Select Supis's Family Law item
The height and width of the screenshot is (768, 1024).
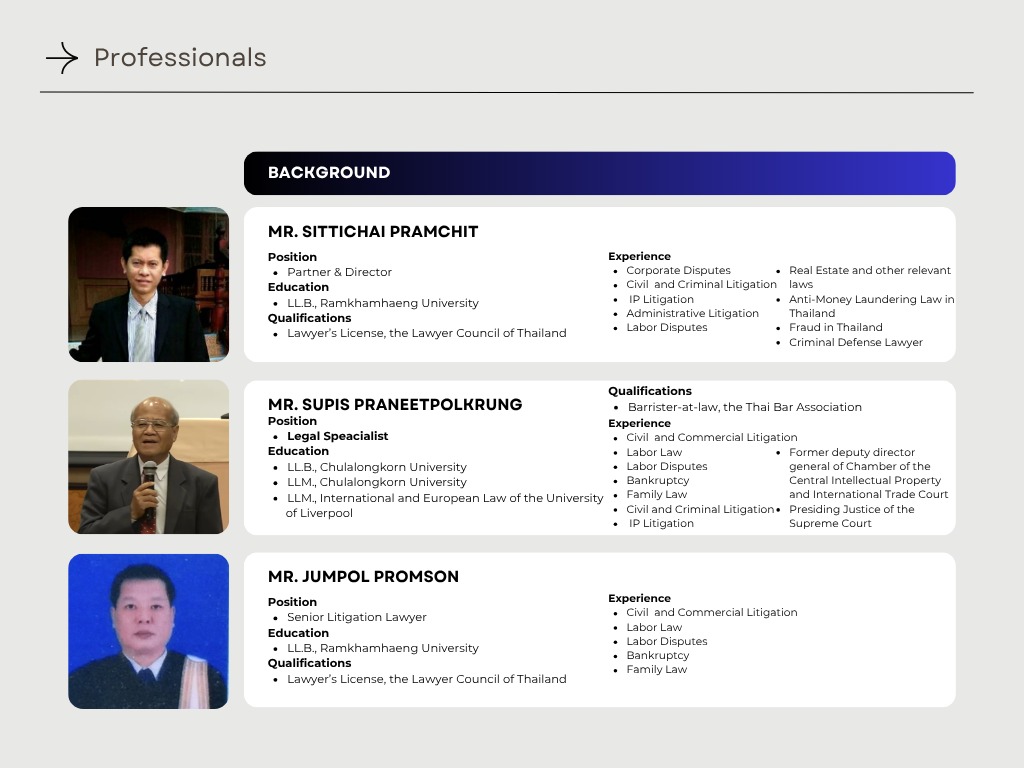656,494
